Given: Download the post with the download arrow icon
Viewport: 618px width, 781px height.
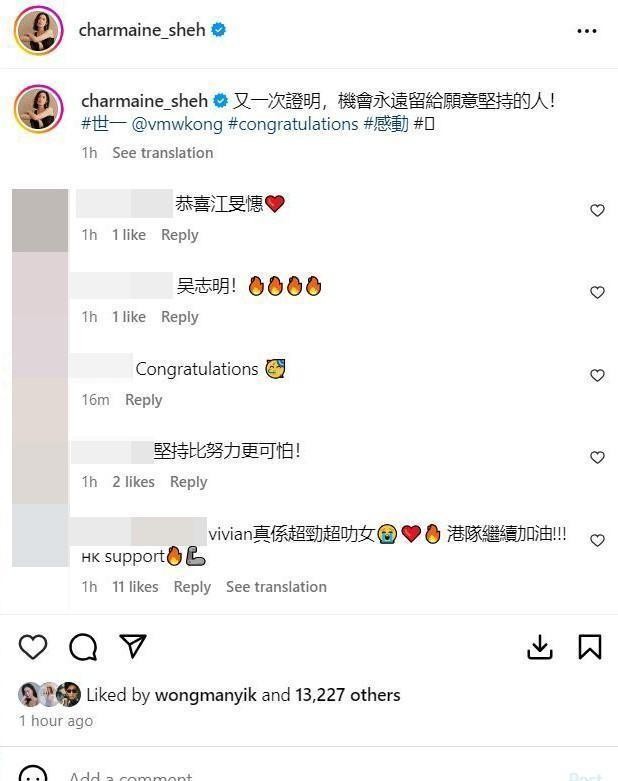Looking at the screenshot, I should click(540, 647).
